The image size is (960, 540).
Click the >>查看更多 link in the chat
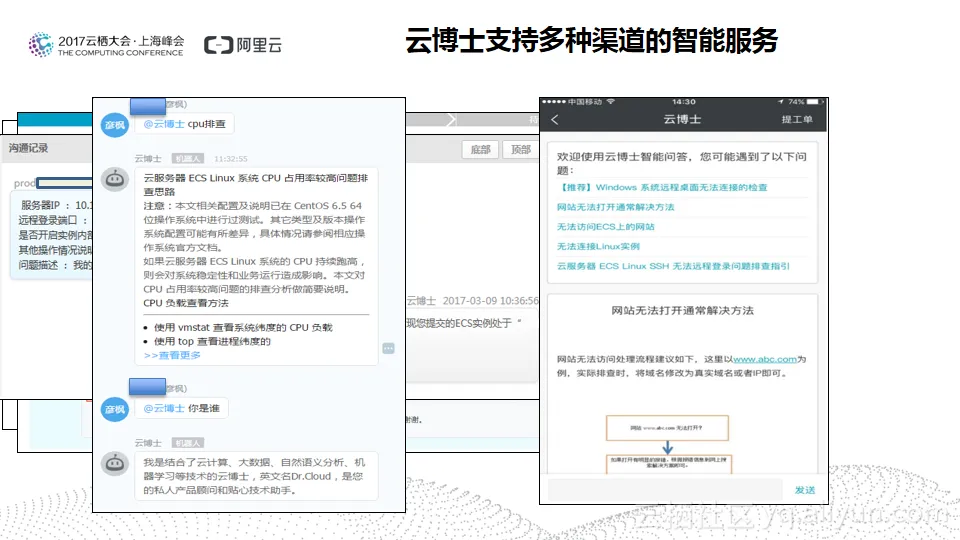[x=172, y=355]
